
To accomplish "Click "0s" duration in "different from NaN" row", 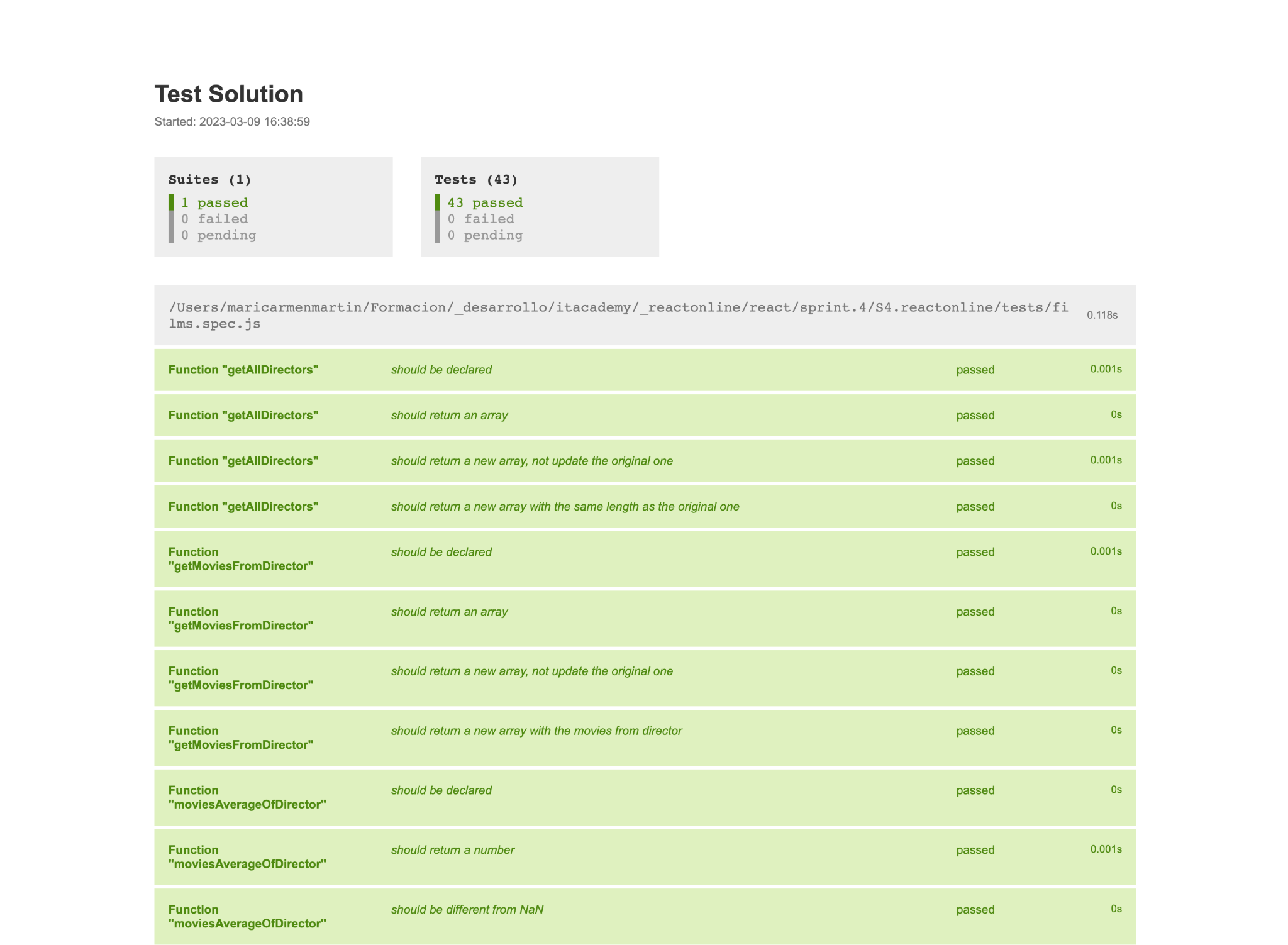I will tap(1116, 909).
